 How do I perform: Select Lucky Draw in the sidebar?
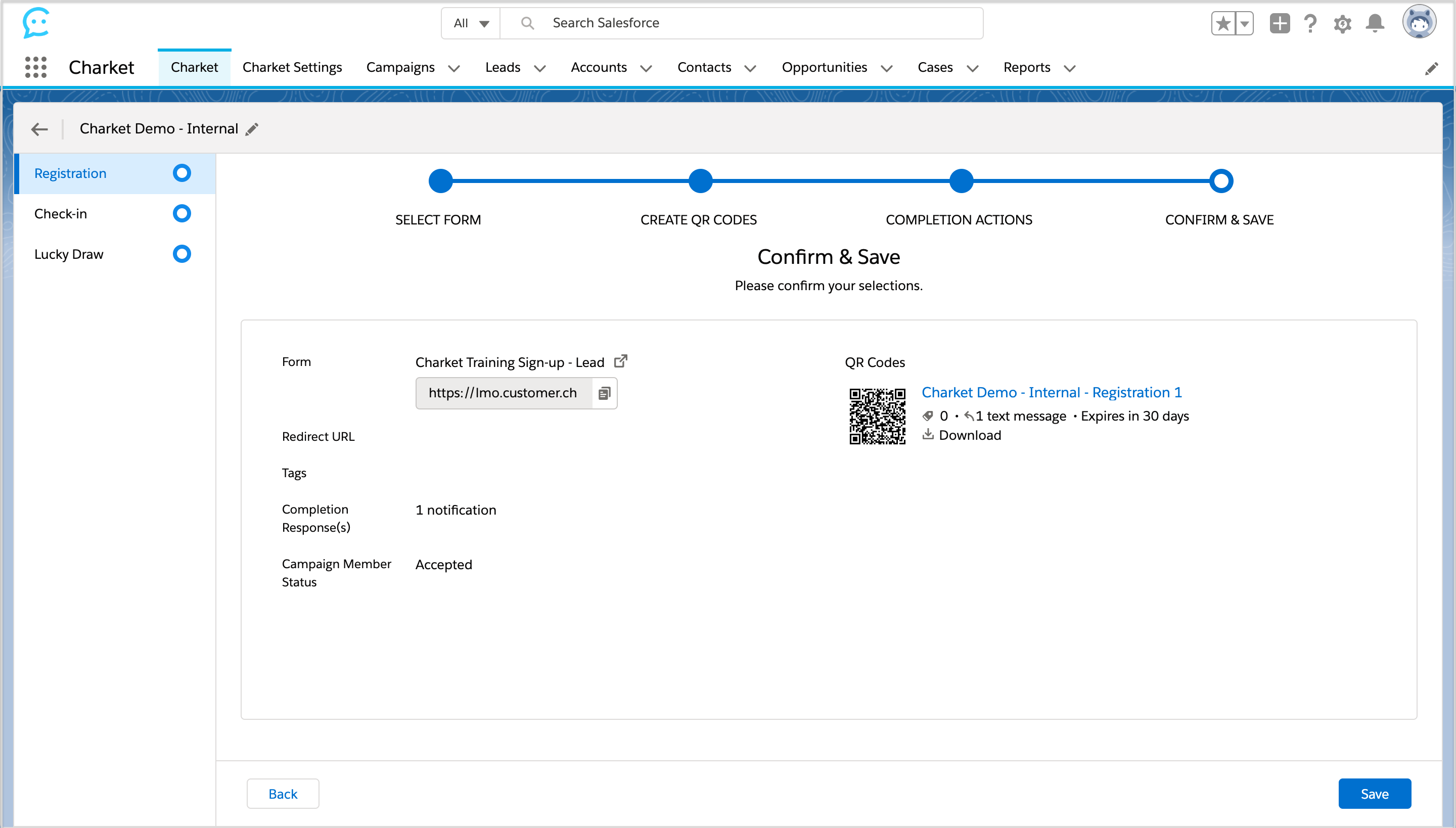coord(69,254)
